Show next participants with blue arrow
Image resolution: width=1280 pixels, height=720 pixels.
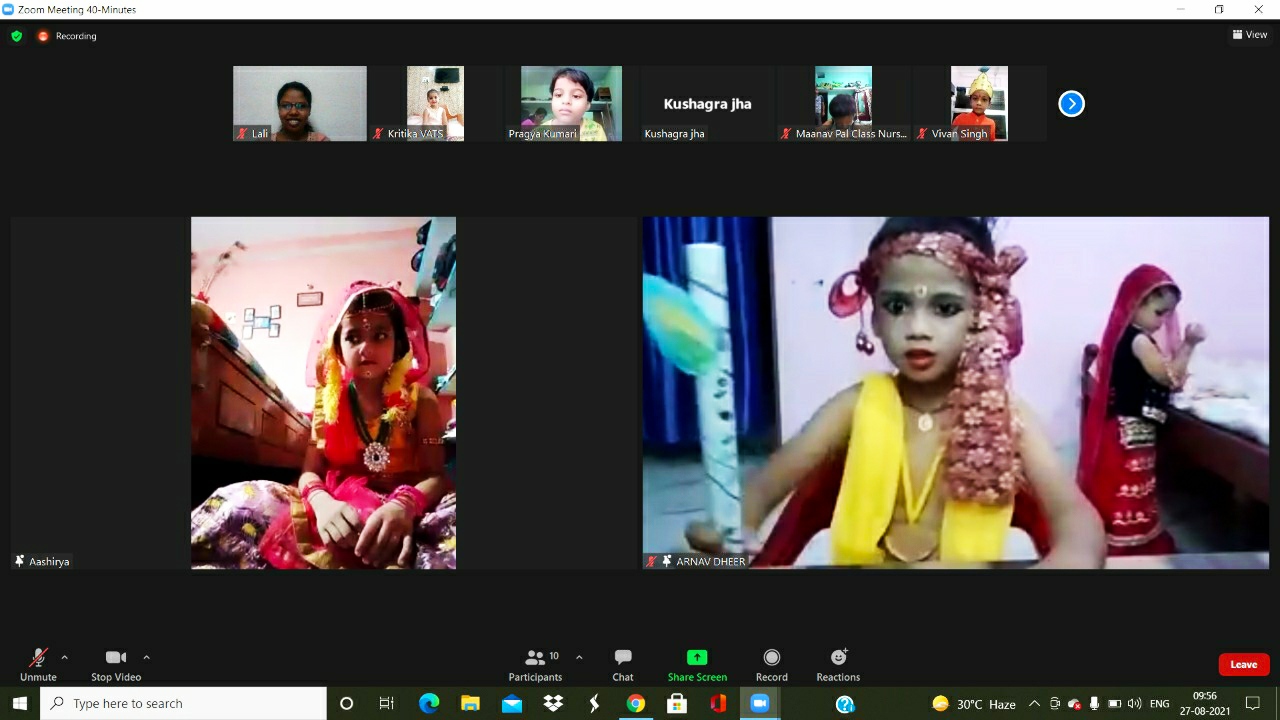pyautogui.click(x=1071, y=103)
